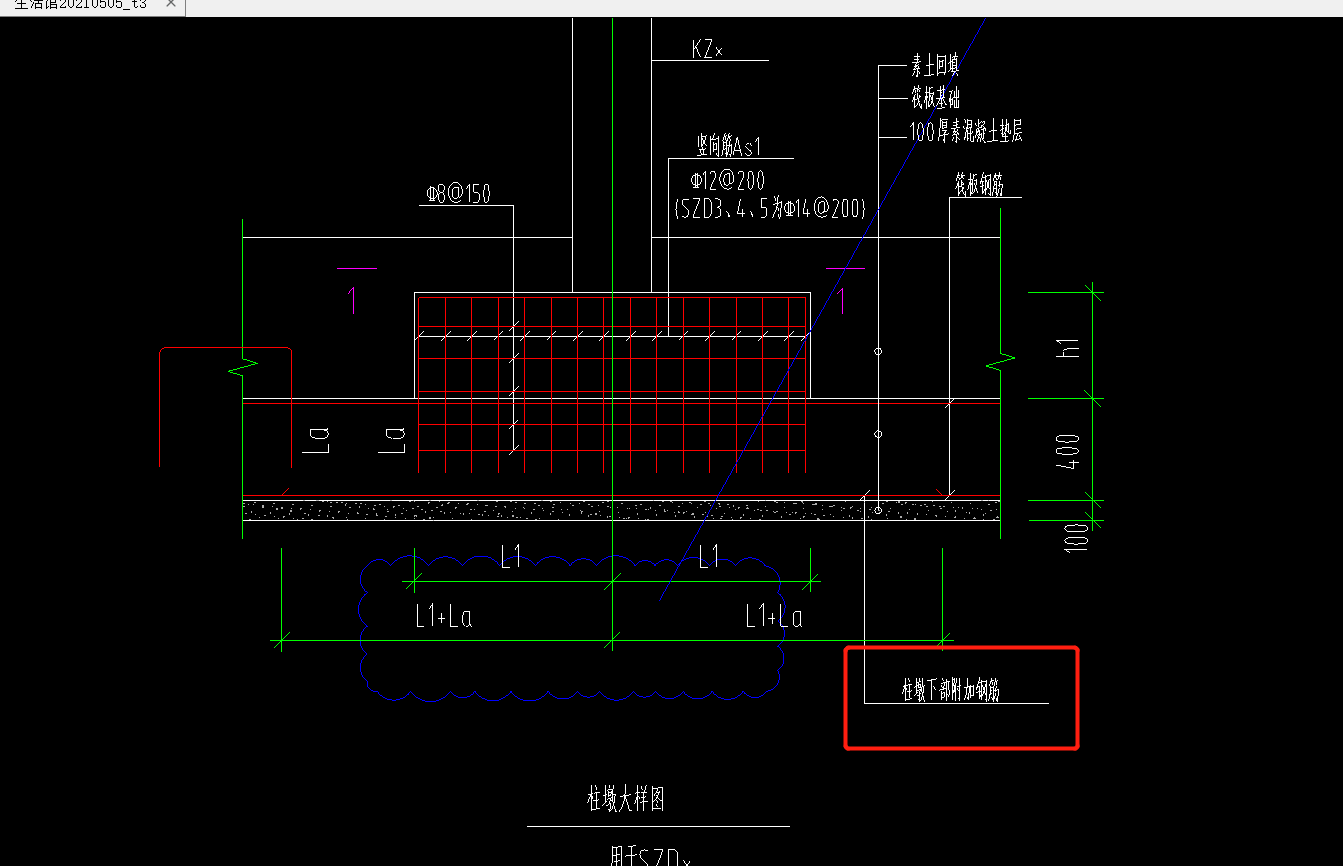The image size is (1343, 866).
Task: Select the 筏板基础 annotation text
Action: pyautogui.click(x=935, y=98)
